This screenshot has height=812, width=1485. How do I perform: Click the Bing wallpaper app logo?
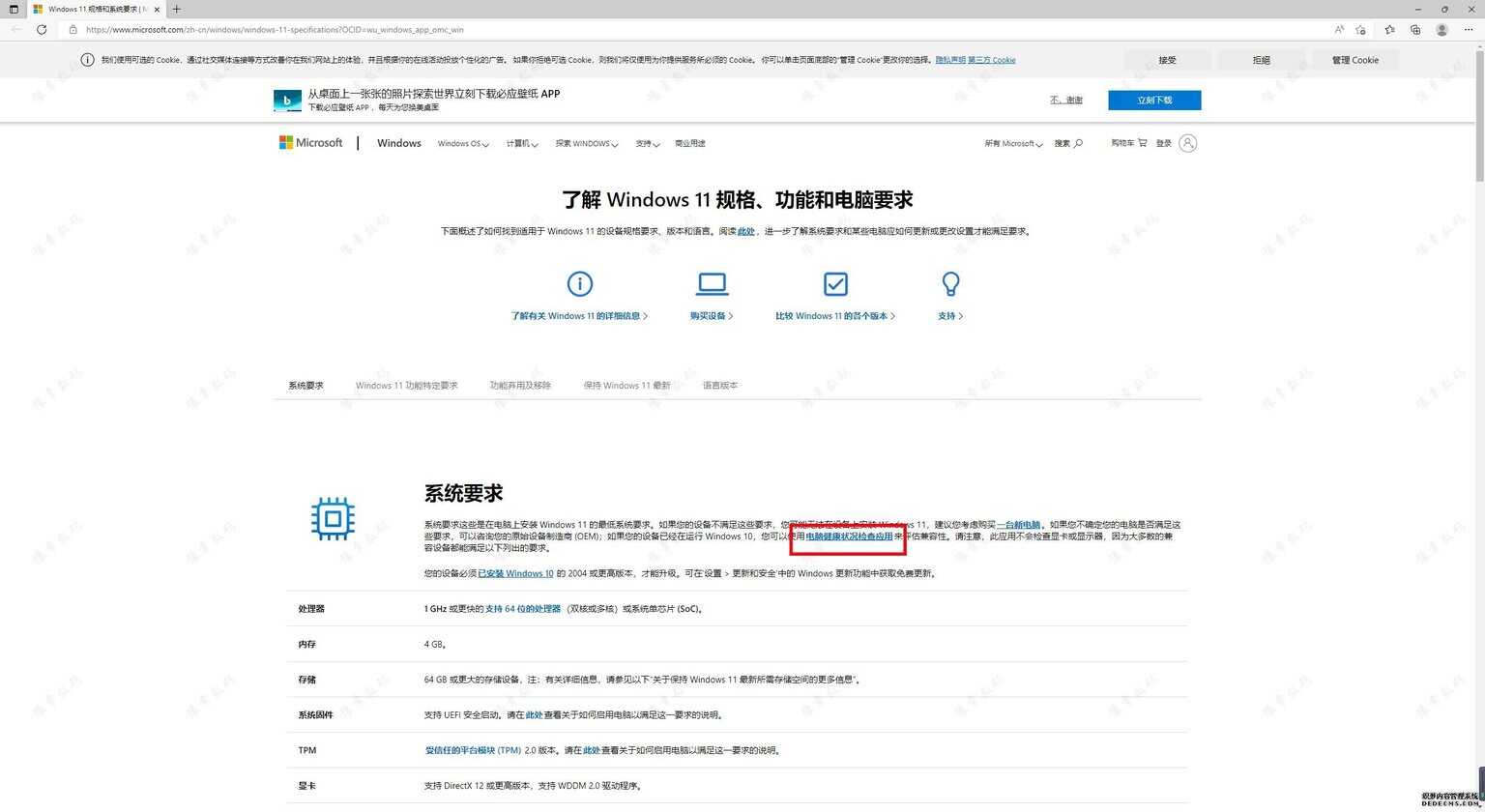287,101
